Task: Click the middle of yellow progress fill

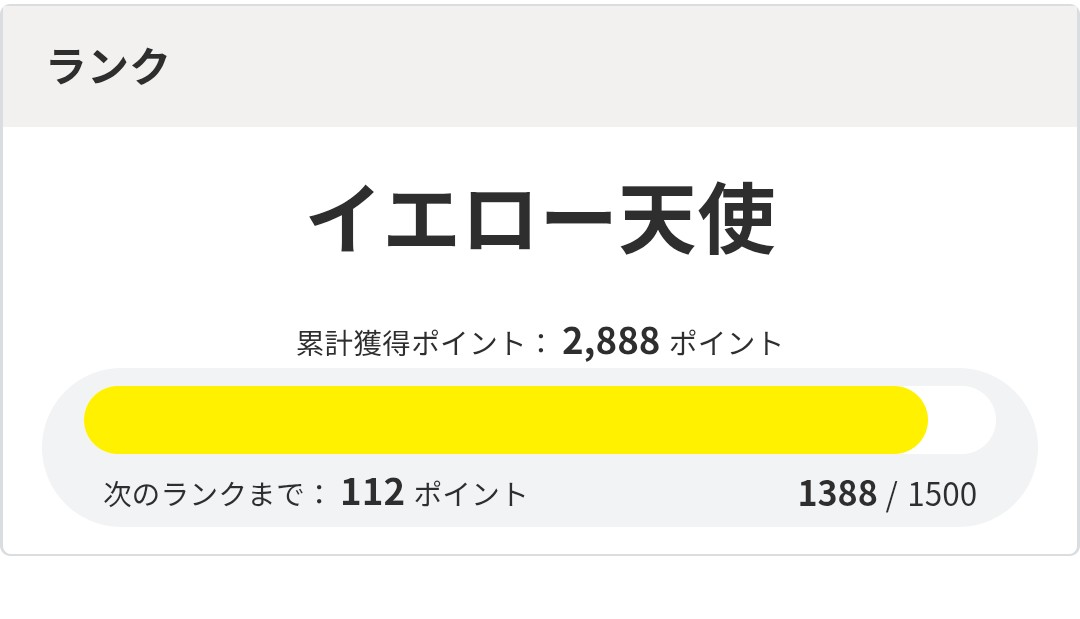Action: (x=505, y=420)
